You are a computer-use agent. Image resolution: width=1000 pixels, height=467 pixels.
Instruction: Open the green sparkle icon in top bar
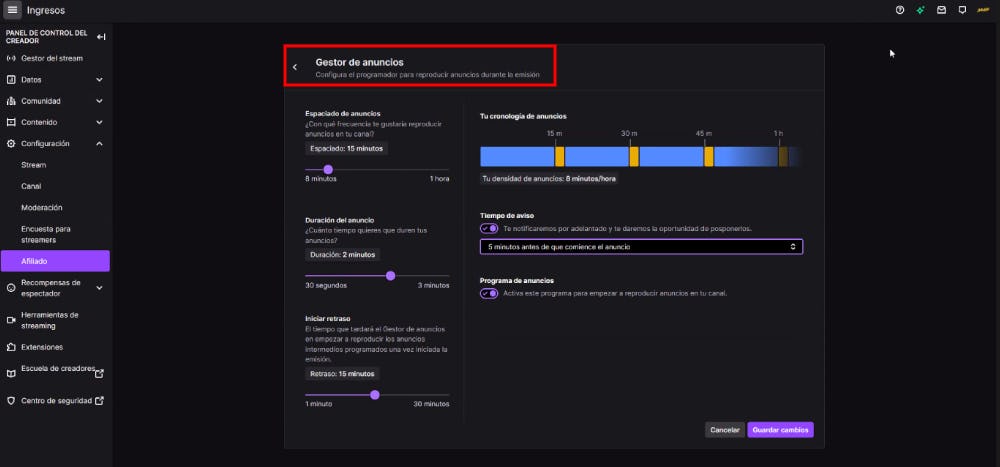click(x=920, y=10)
